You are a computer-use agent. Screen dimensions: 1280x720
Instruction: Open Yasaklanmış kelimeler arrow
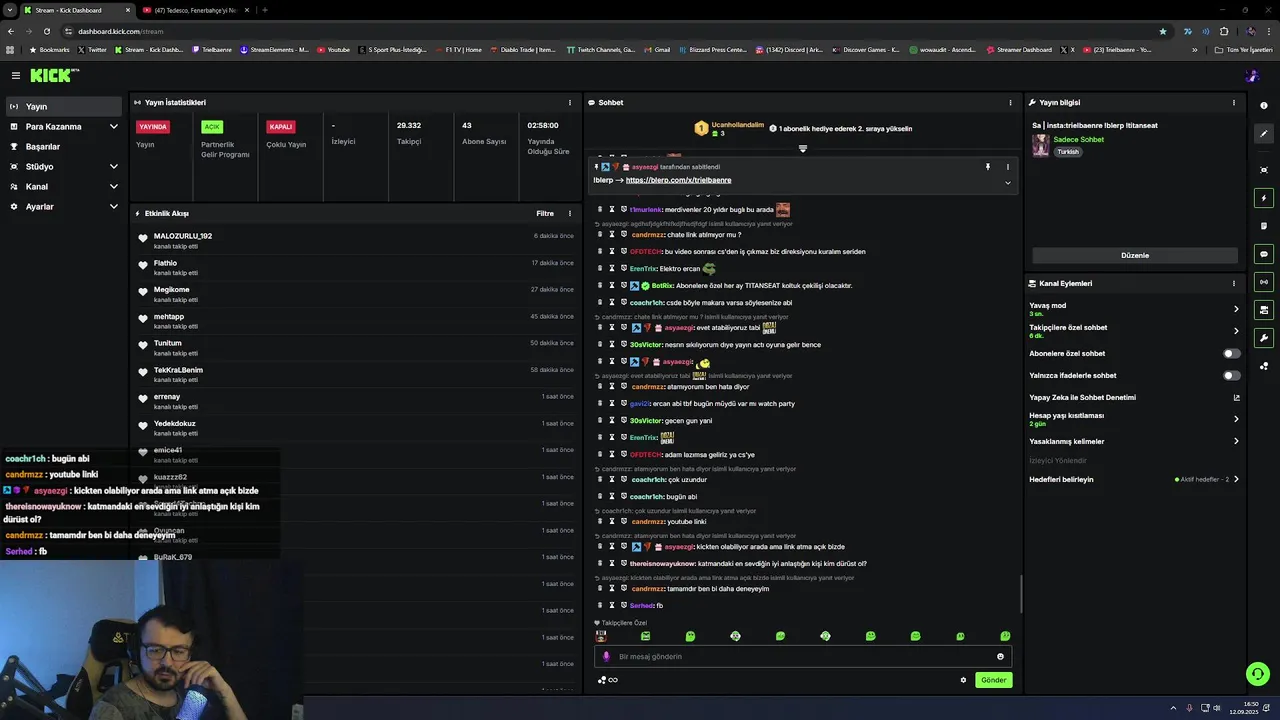[x=1236, y=441]
